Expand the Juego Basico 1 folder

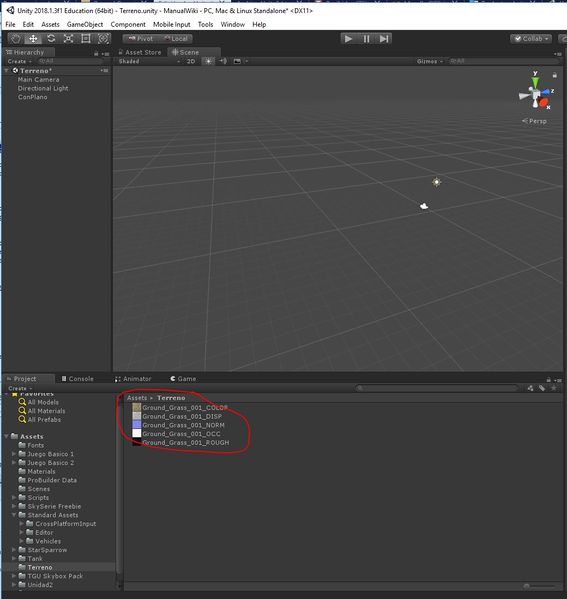click(14, 454)
